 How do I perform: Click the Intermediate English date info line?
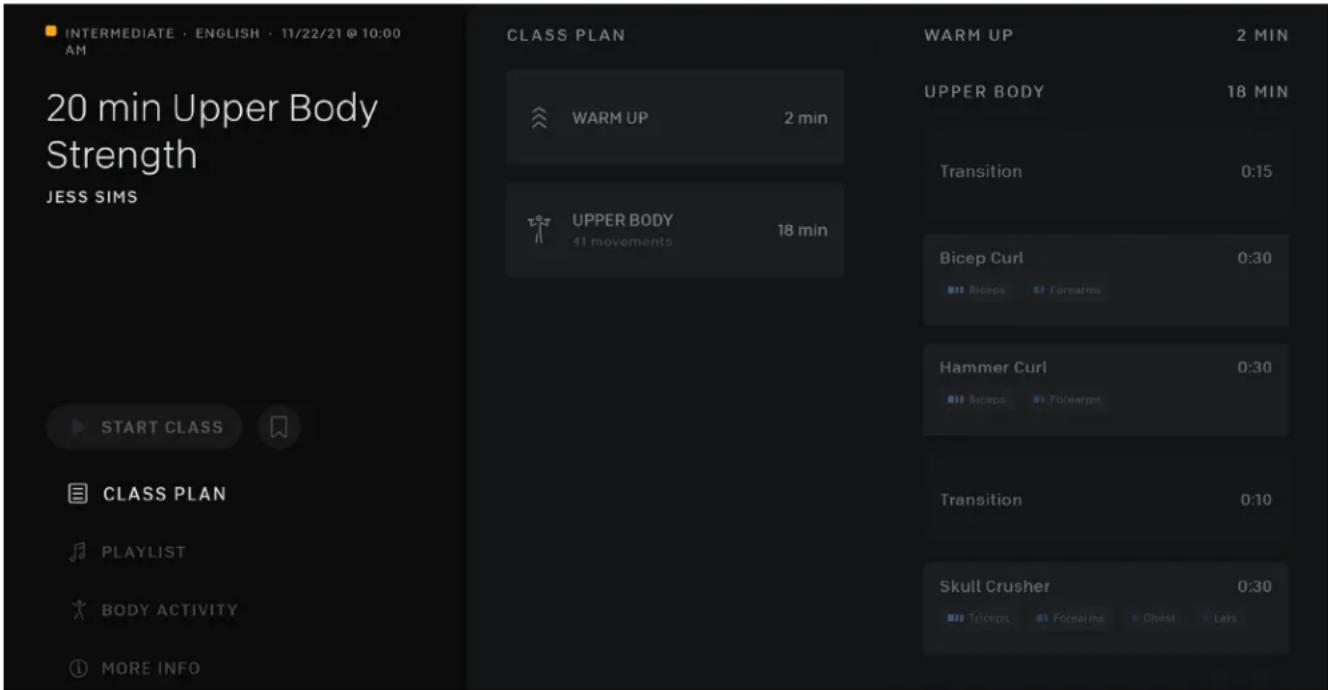(232, 41)
